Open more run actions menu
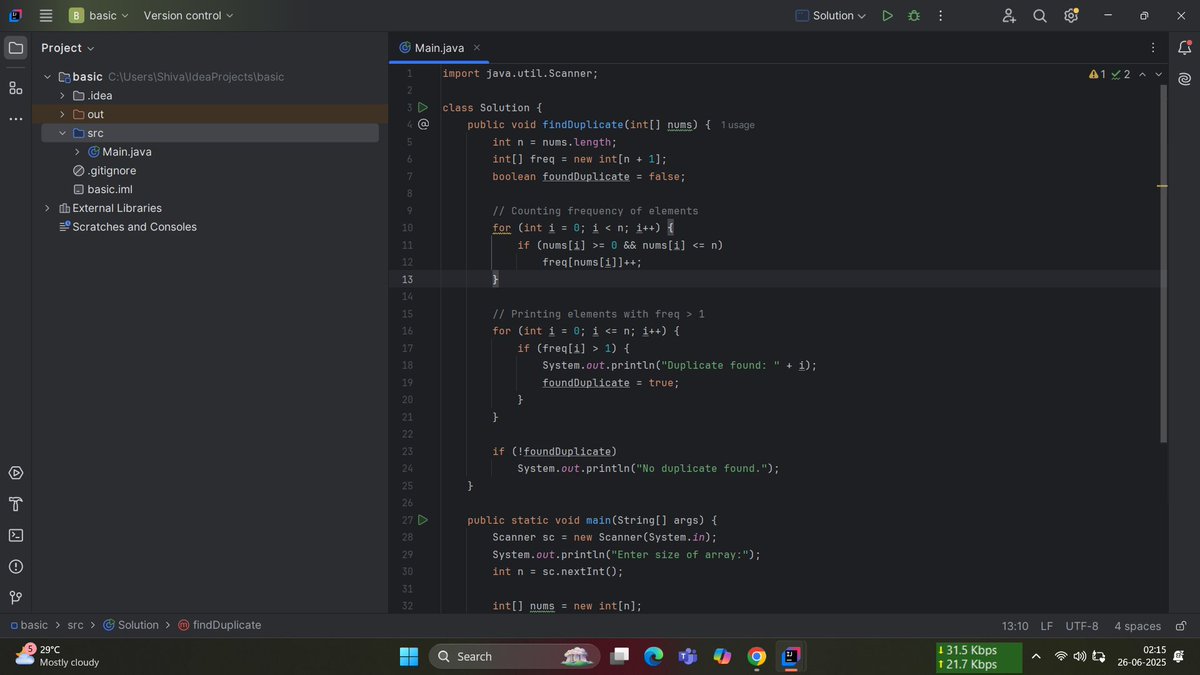 [x=941, y=16]
